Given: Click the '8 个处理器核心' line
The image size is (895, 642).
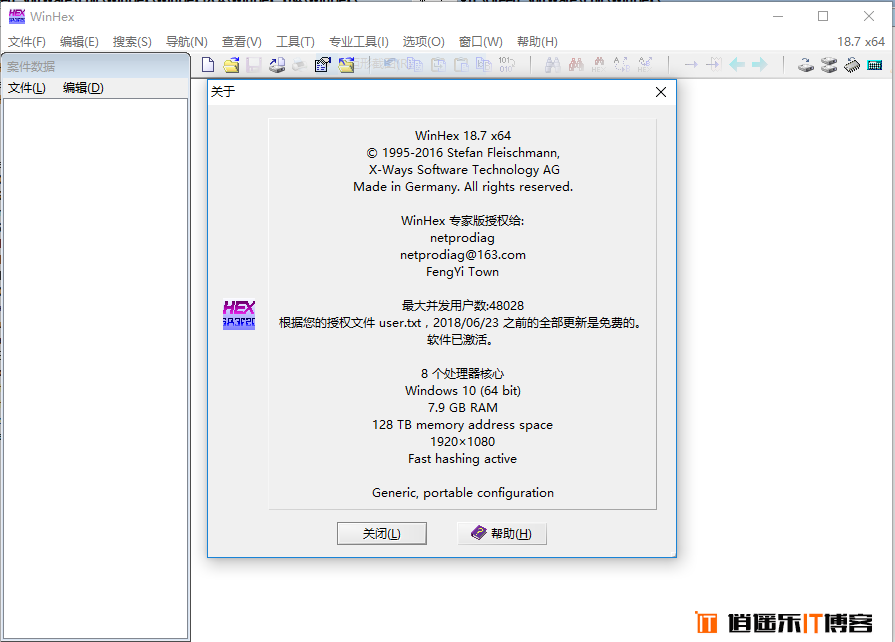Looking at the screenshot, I should tap(462, 374).
